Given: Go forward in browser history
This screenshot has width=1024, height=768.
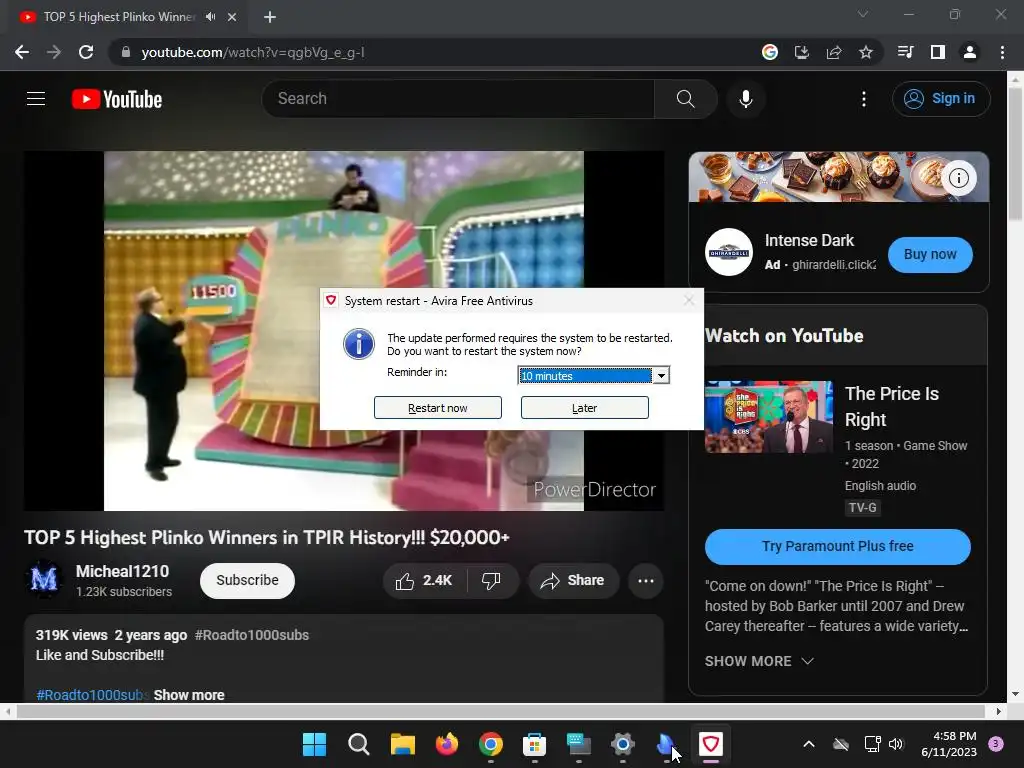Looking at the screenshot, I should coord(54,52).
